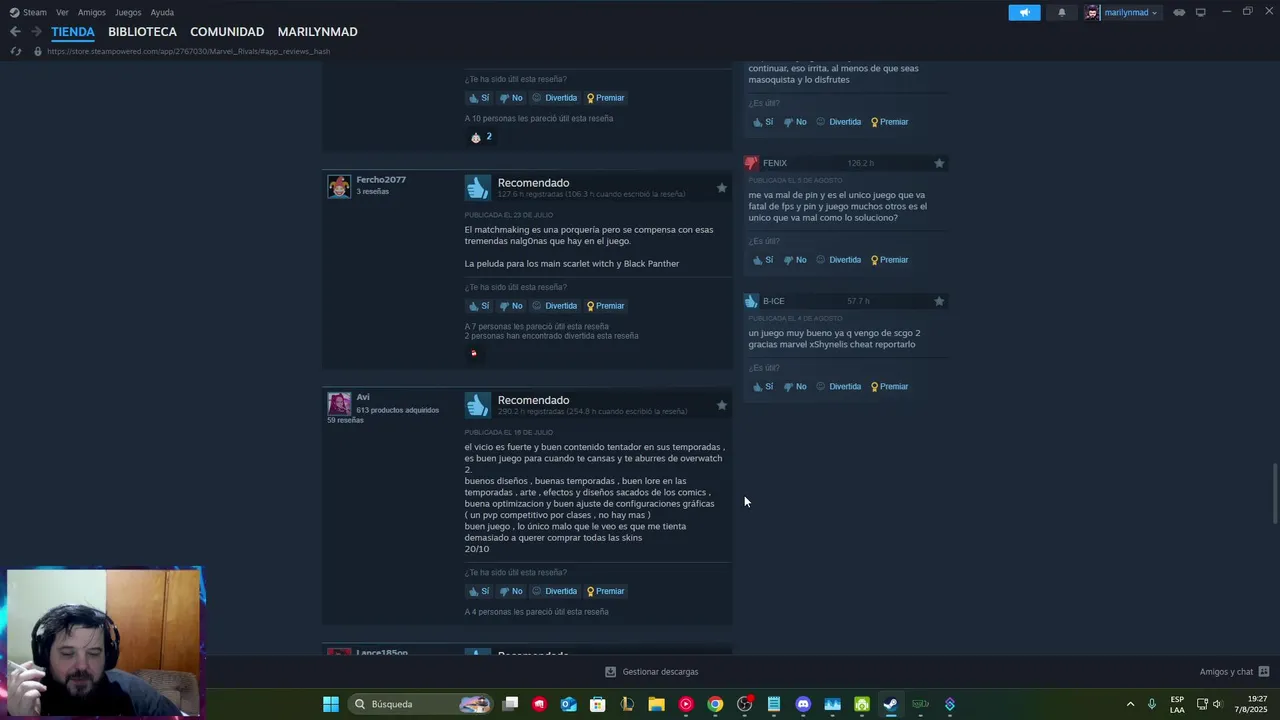Award FENIX's review with Premiar
1280x720 pixels.
click(890, 260)
